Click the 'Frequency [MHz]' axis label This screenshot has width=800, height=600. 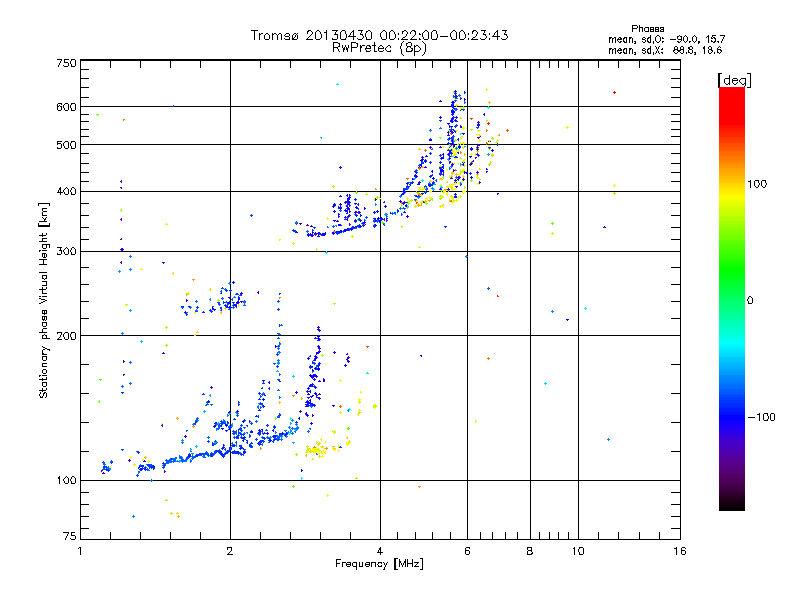click(x=379, y=564)
